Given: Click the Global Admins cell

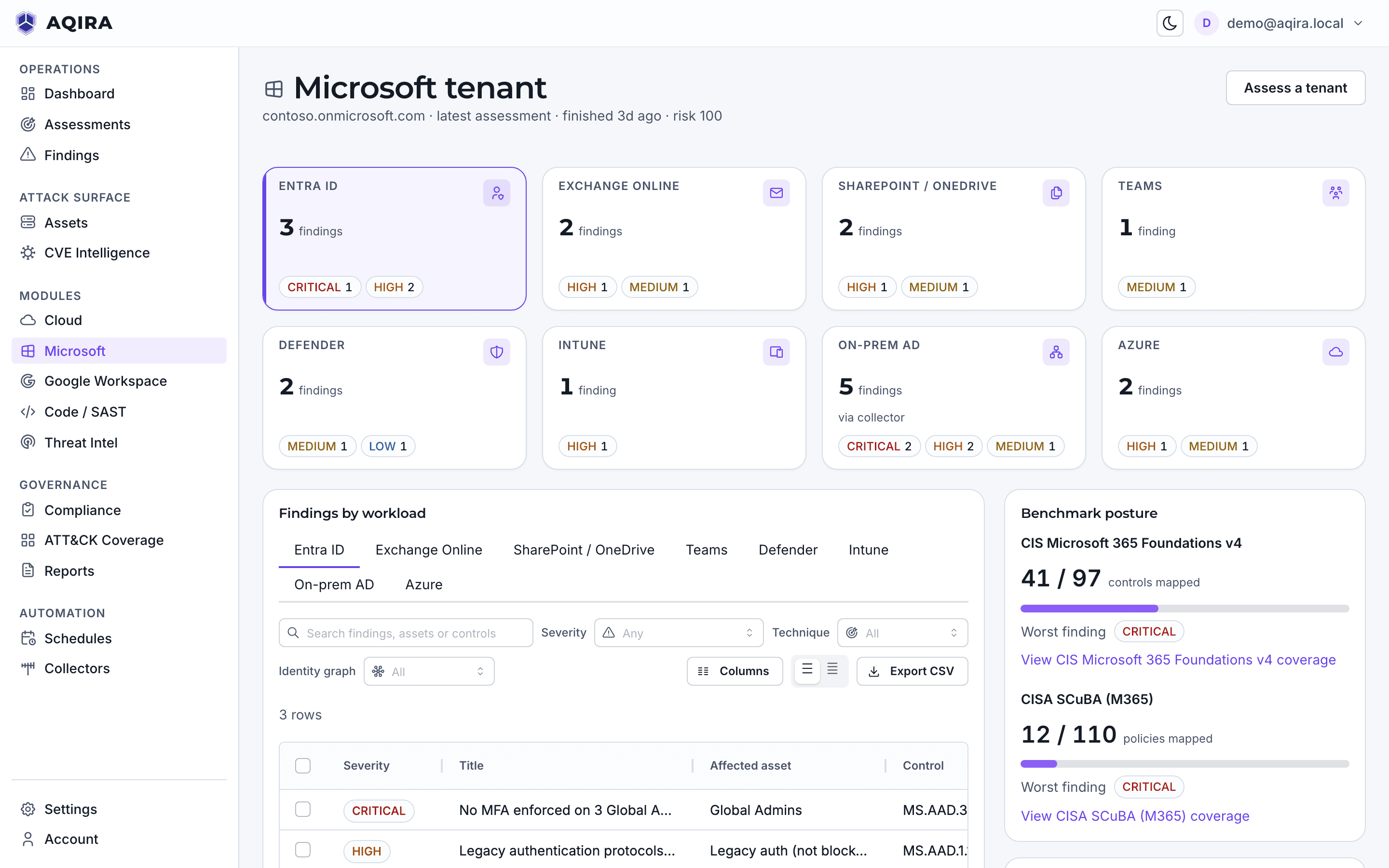Looking at the screenshot, I should 755,810.
